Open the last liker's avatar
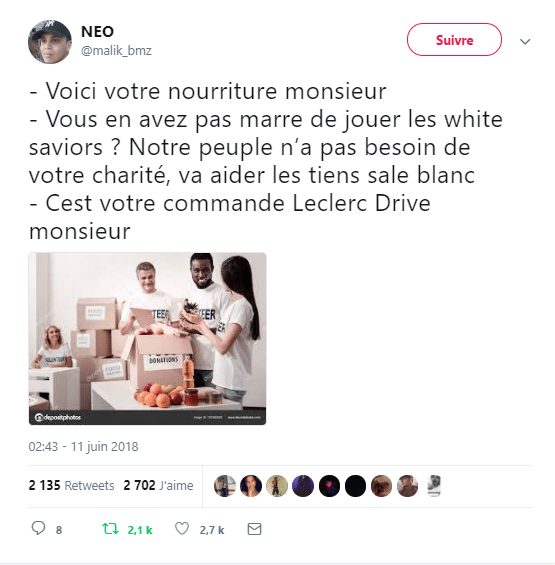 tap(434, 486)
